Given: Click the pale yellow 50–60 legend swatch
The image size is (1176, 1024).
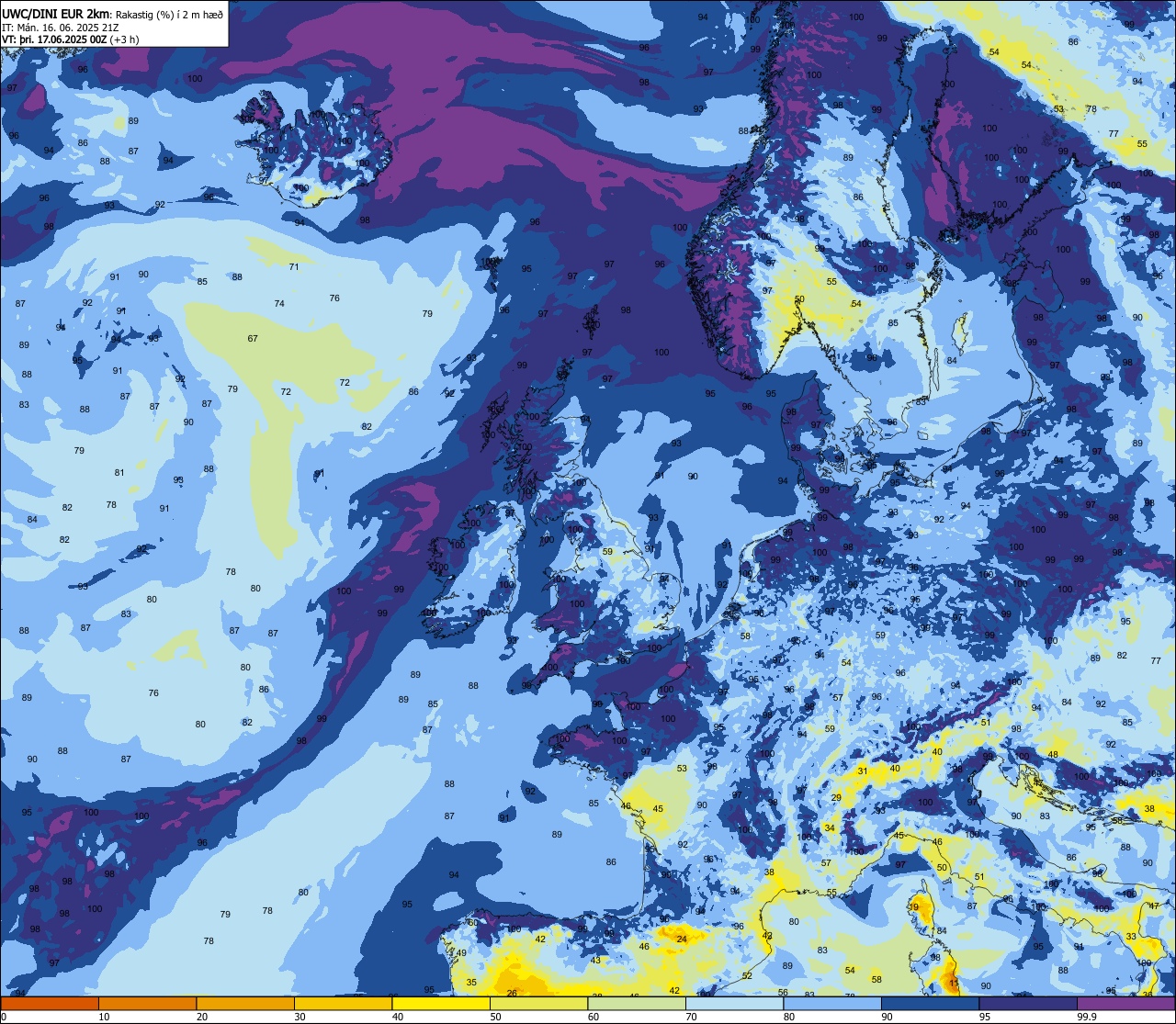Looking at the screenshot, I should click(538, 1003).
